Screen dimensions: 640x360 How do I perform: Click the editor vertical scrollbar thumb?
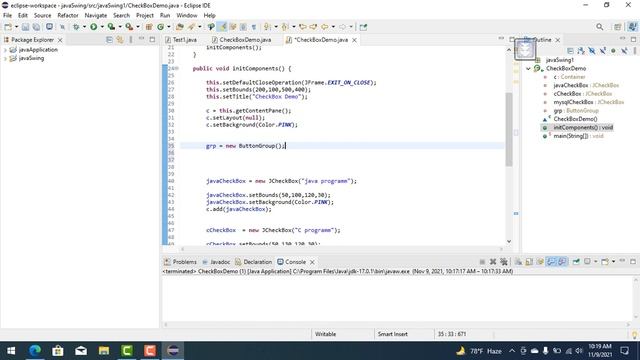pos(509,129)
